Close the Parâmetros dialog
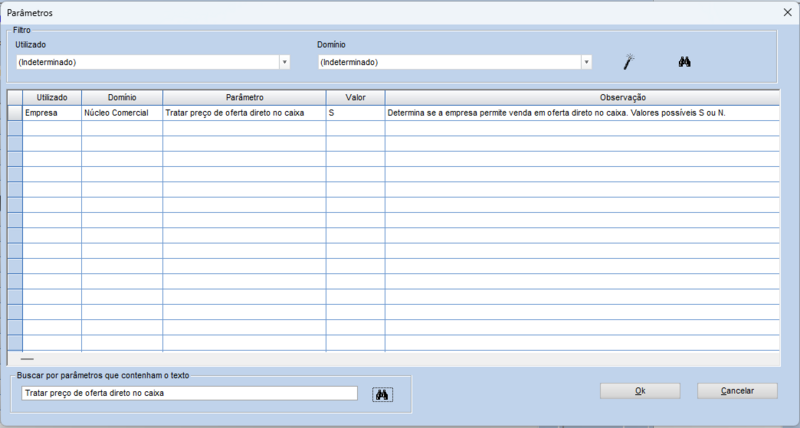Viewport: 800px width, 428px height. click(787, 13)
